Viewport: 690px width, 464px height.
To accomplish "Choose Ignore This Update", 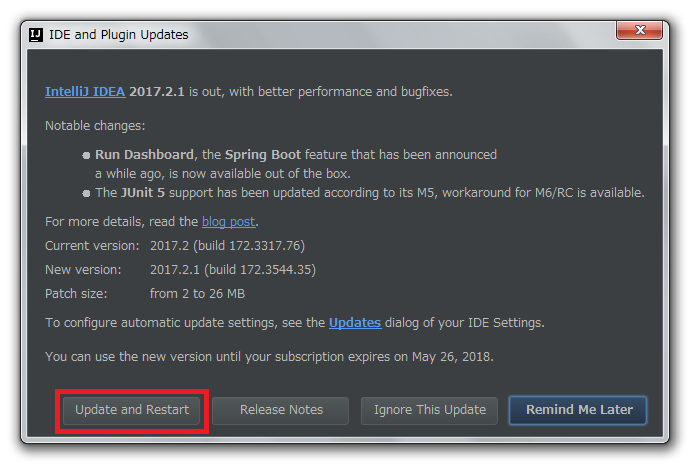I will (429, 410).
